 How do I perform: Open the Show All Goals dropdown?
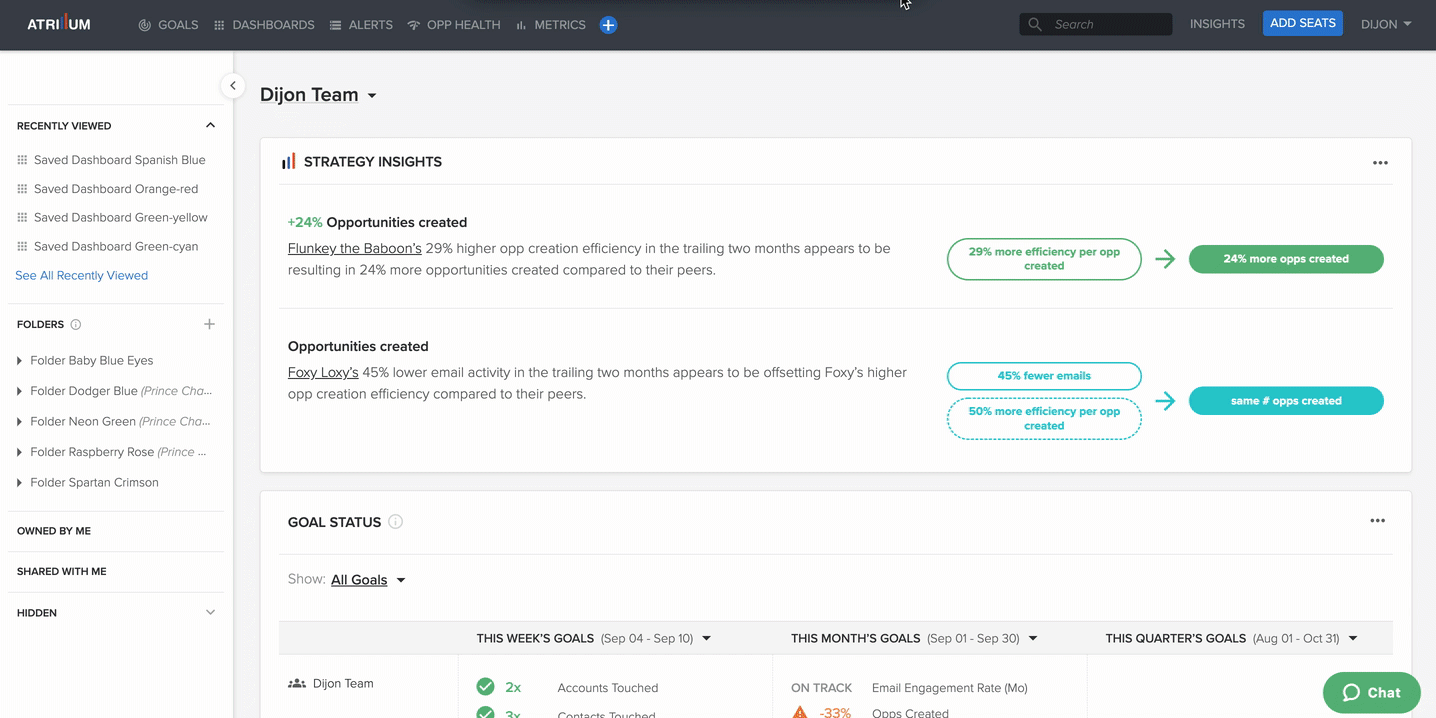click(x=368, y=580)
